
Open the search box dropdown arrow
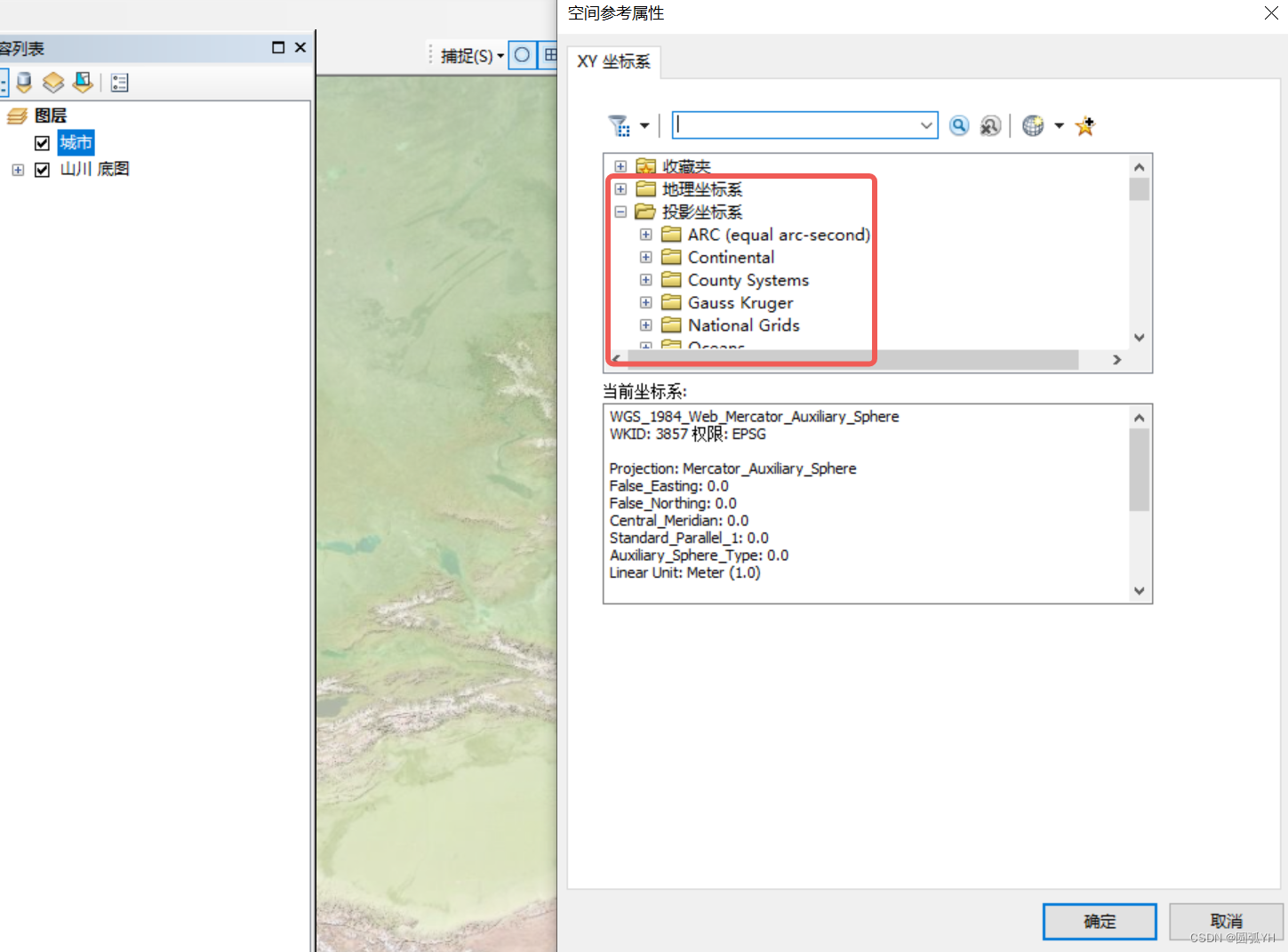click(x=925, y=125)
